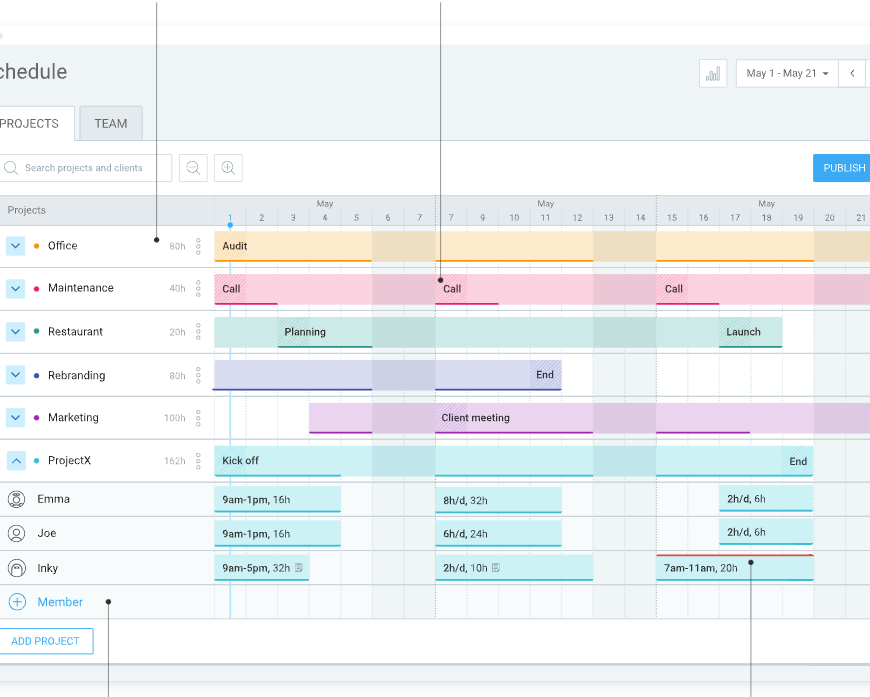The image size is (870, 697).
Task: Switch to the TEAM tab
Action: [111, 124]
